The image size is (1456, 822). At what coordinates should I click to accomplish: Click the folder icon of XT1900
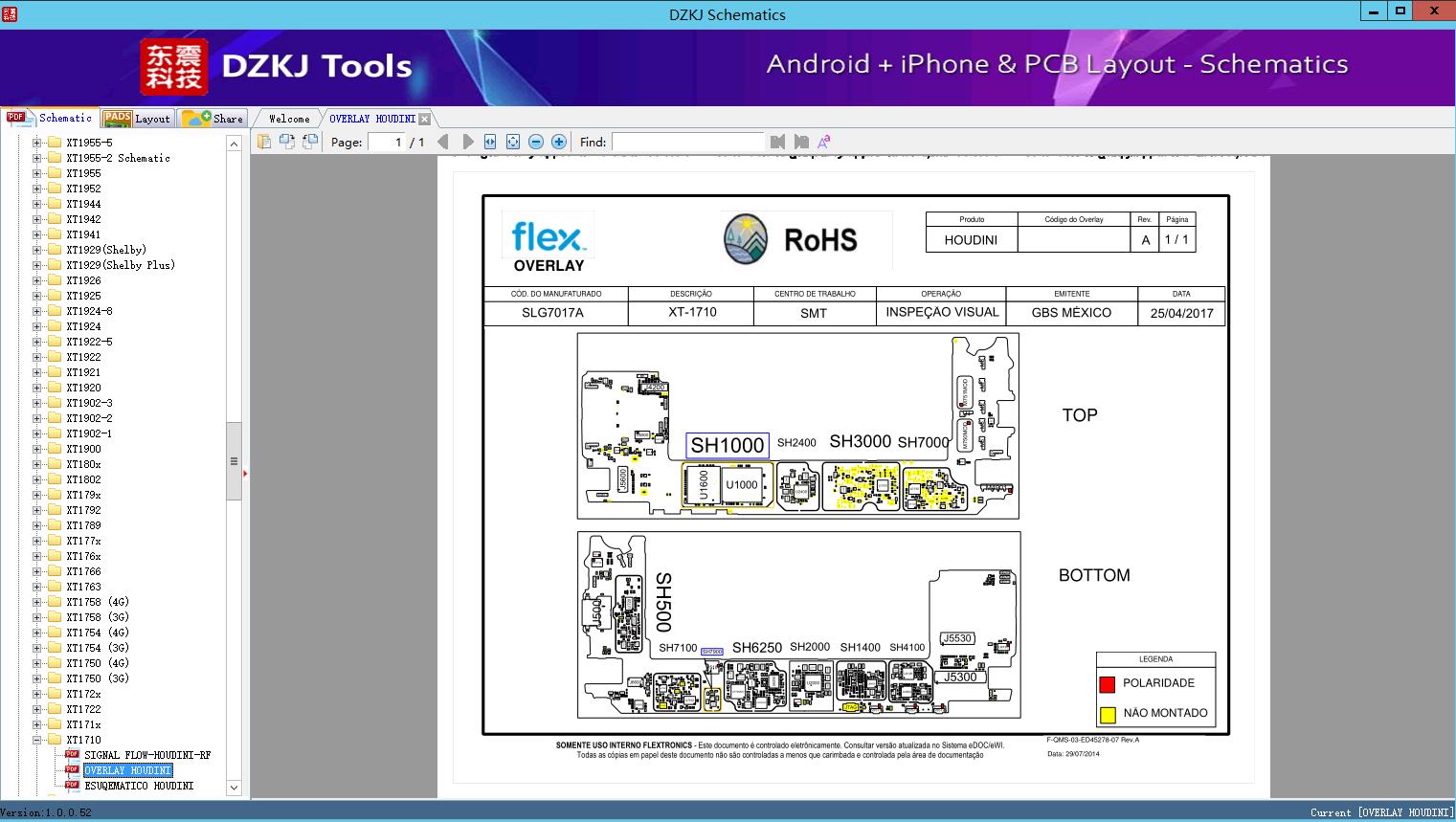(55, 449)
